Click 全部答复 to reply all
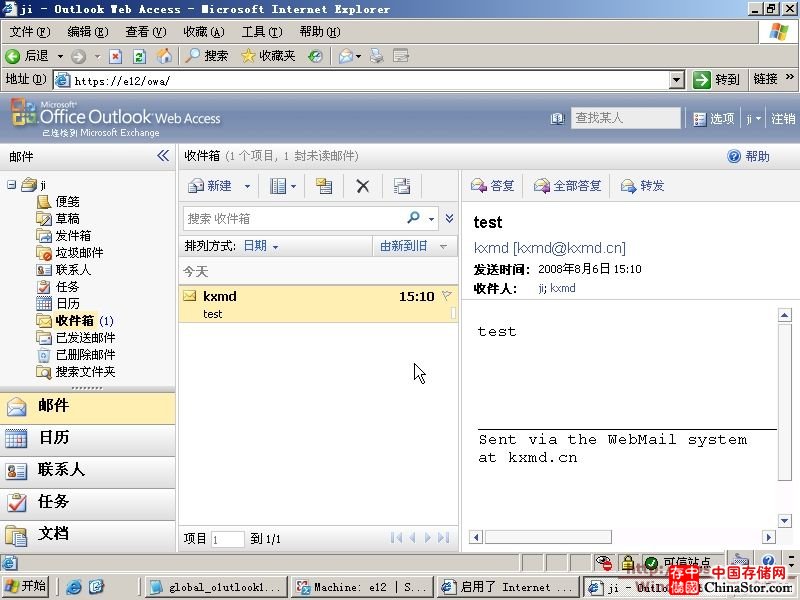This screenshot has height=600, width=800. click(x=567, y=186)
